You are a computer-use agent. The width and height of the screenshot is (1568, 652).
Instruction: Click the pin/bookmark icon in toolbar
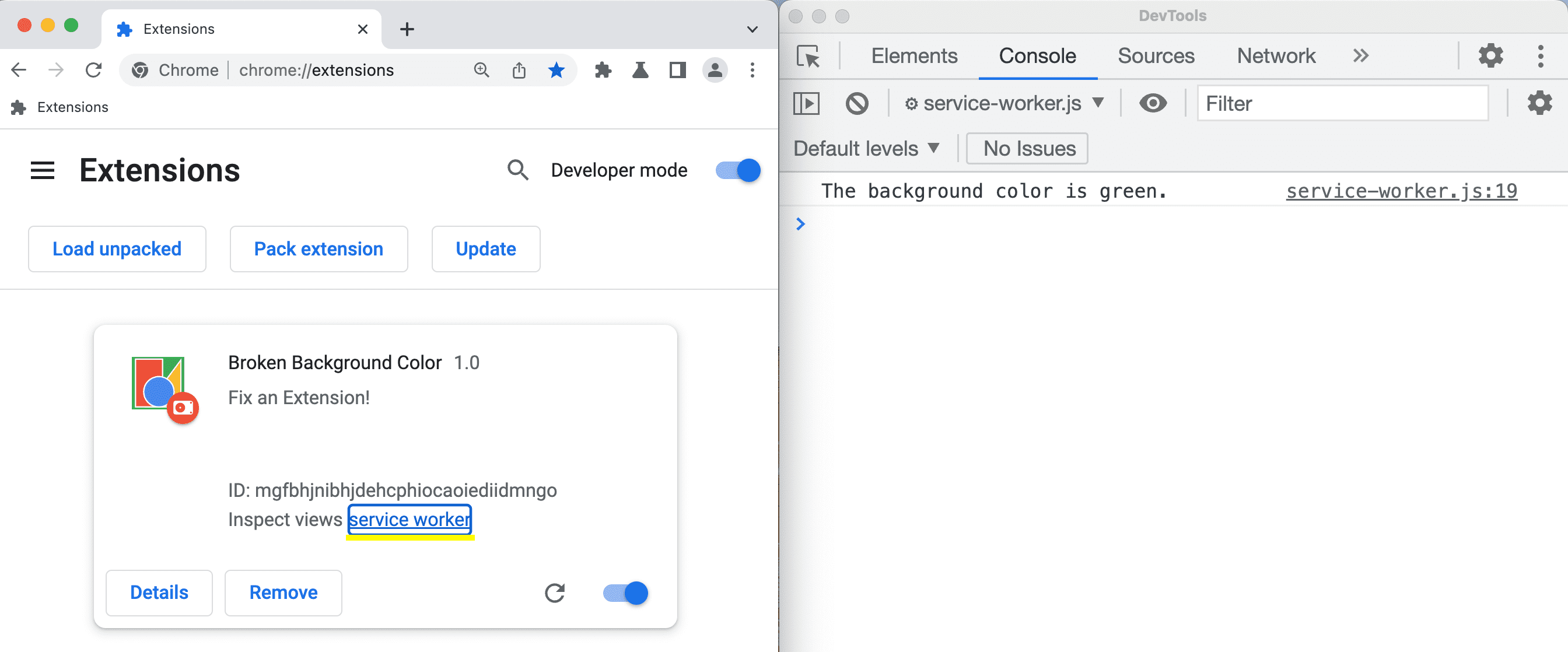(x=556, y=70)
